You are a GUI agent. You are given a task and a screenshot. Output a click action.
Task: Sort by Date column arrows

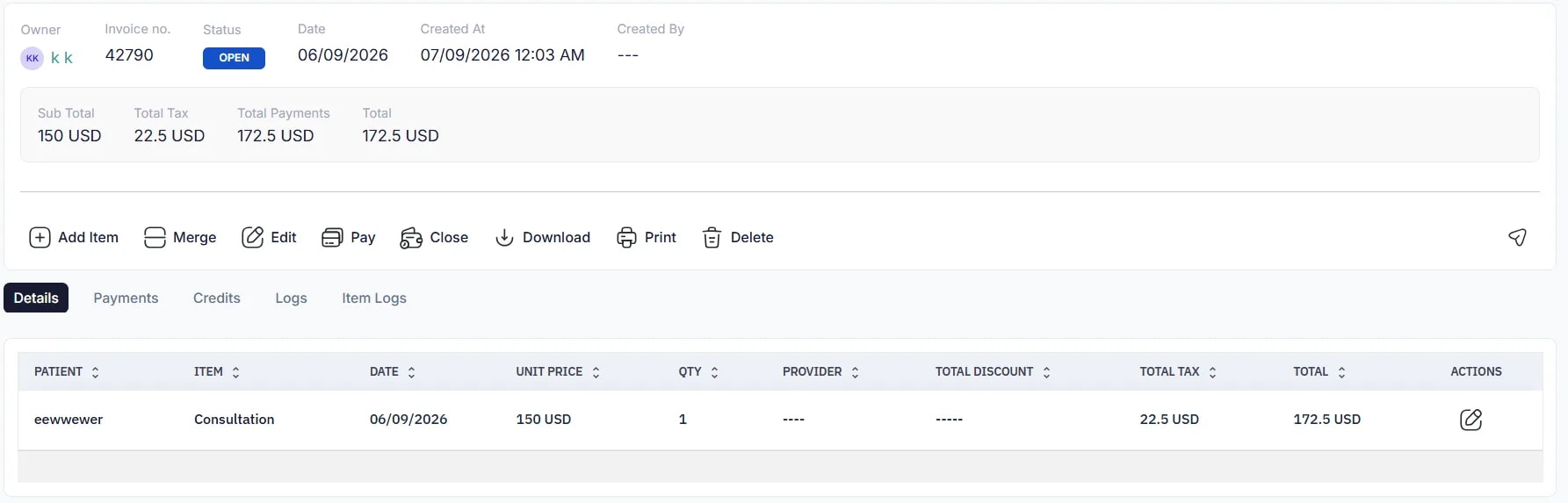click(x=411, y=372)
